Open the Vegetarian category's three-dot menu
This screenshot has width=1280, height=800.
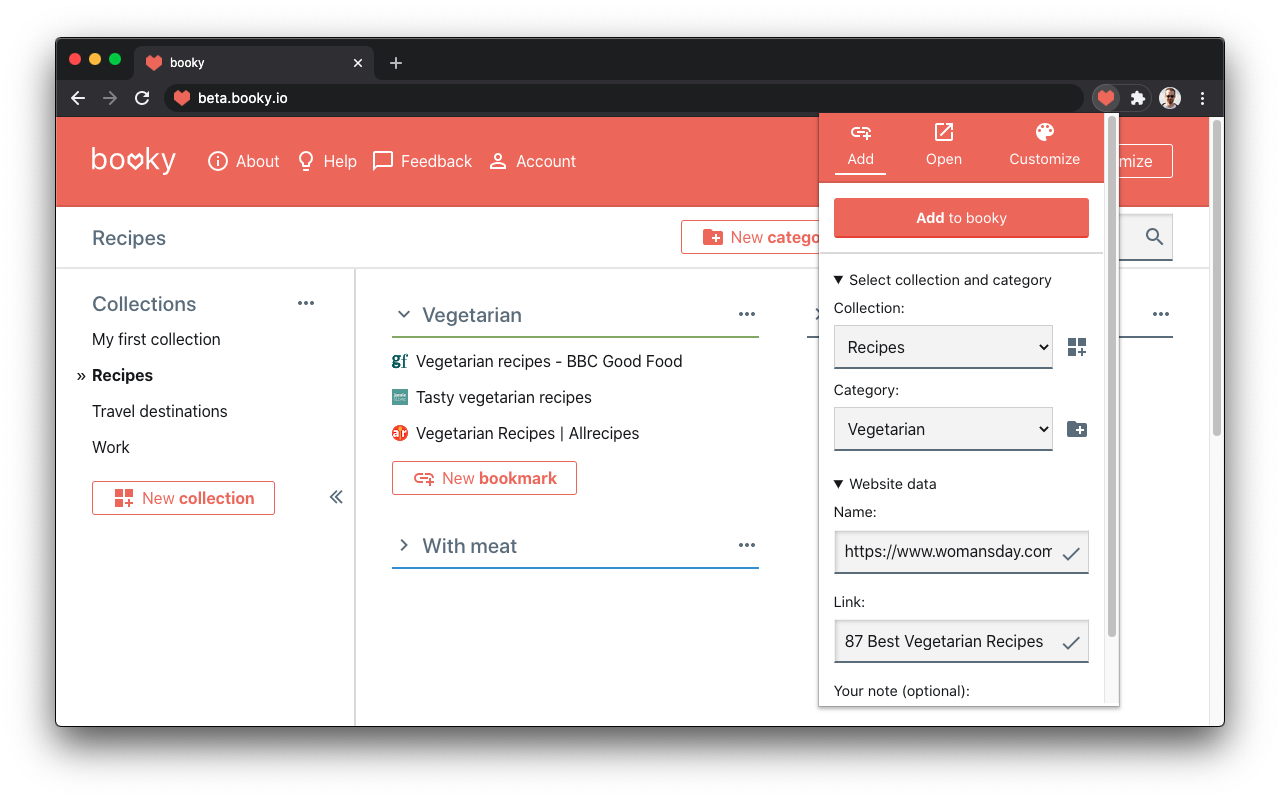pyautogui.click(x=746, y=313)
